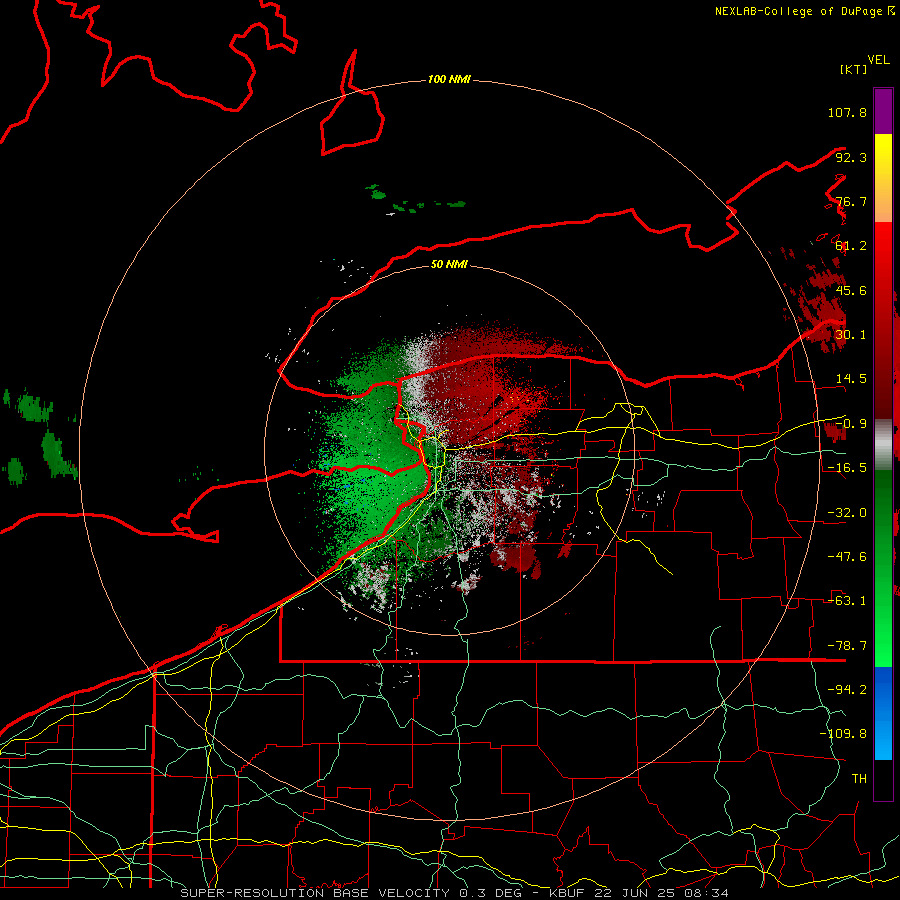
Task: Pick the green segment of the color bar
Action: tap(883, 568)
